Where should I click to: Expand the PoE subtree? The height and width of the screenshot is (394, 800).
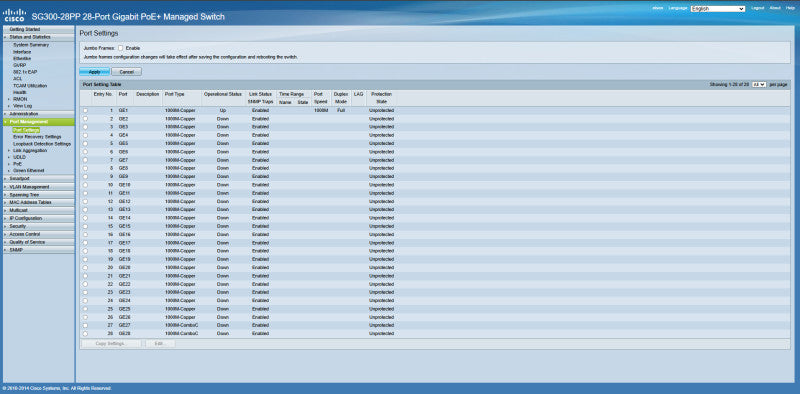click(x=9, y=164)
